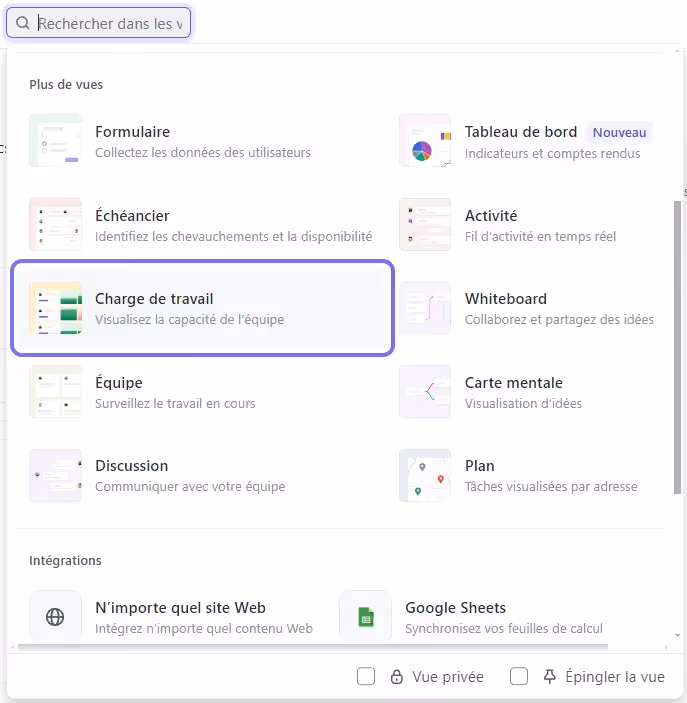Screen dimensions: 687x703
Task: Click the Carte mentale icon
Action: (425, 392)
